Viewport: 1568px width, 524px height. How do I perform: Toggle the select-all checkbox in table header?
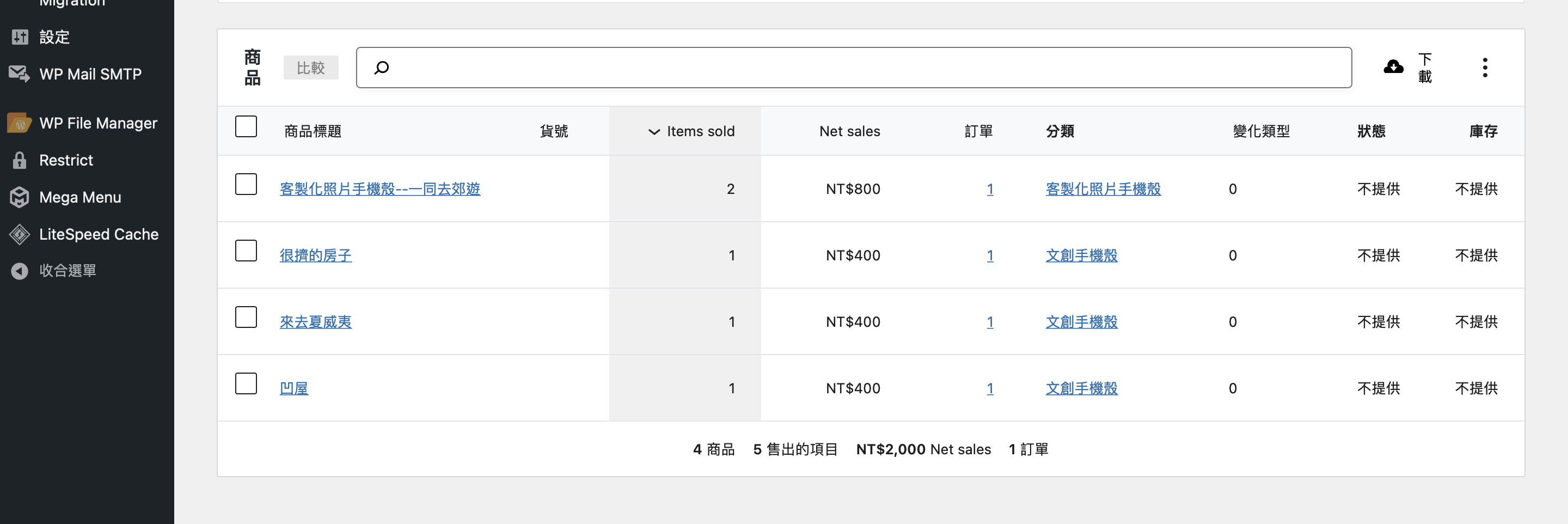click(x=246, y=127)
